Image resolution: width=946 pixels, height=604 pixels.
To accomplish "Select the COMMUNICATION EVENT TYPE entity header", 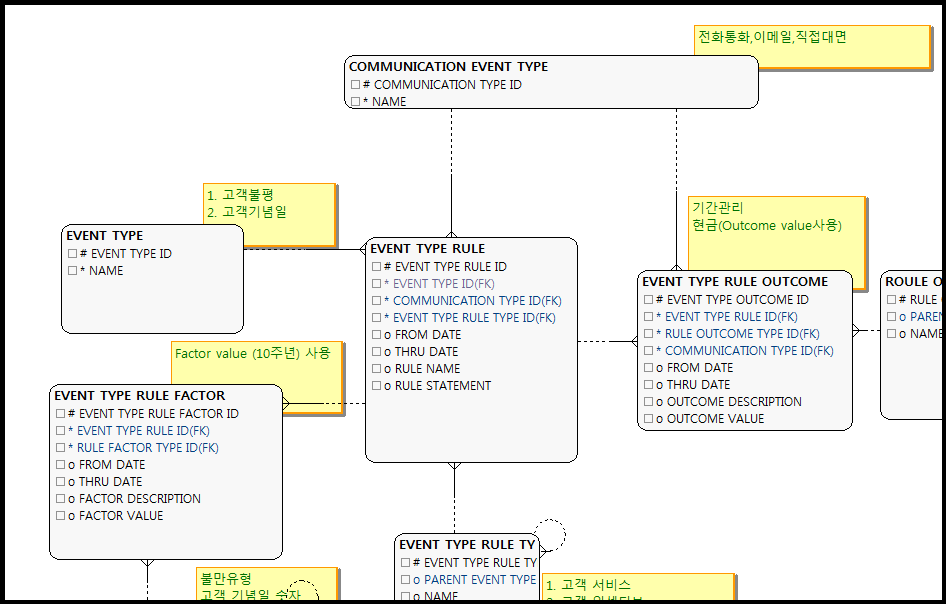I will (x=448, y=67).
